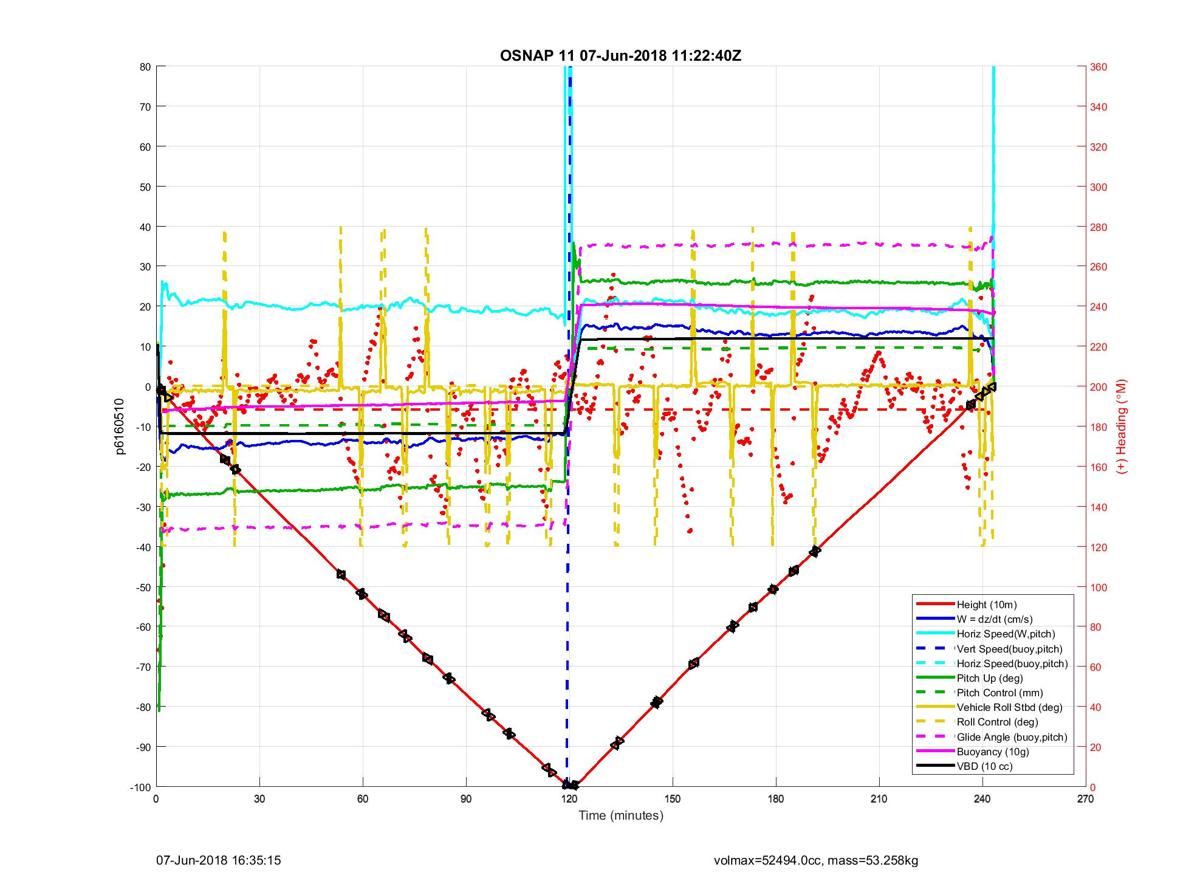Click the '-50' y-axis tick label

[x=142, y=587]
